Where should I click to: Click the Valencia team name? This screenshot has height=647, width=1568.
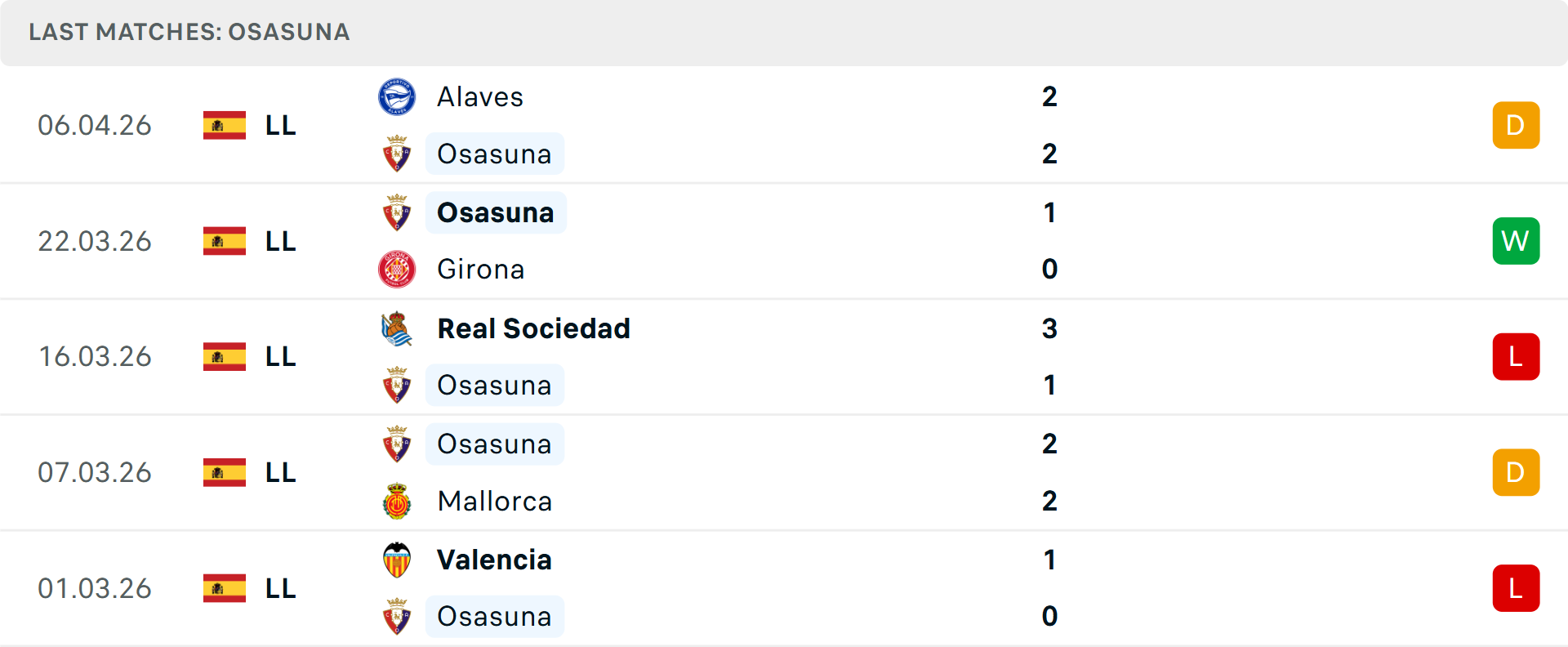click(494, 560)
